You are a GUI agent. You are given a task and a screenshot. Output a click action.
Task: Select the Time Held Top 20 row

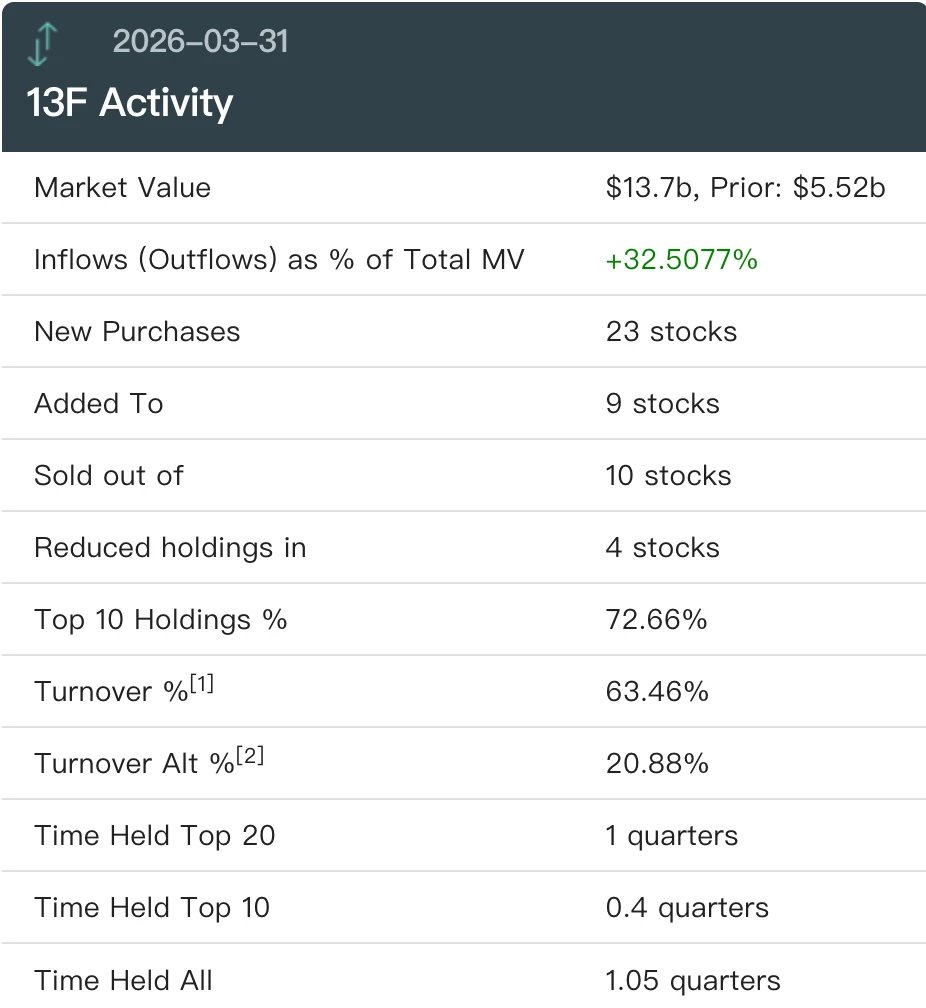[464, 836]
